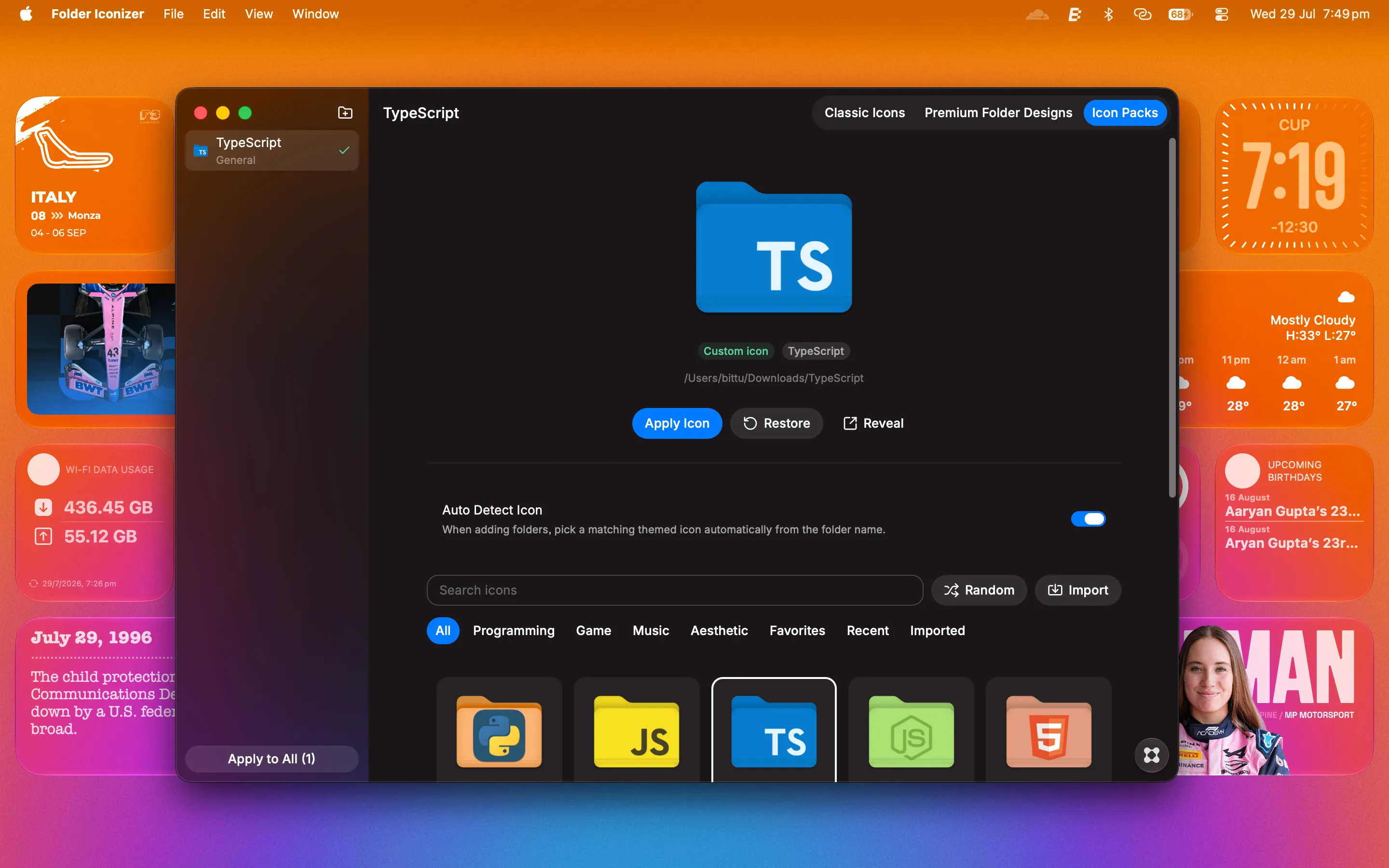Select the yellow JavaScript folder icon
The image size is (1389, 868).
(636, 731)
